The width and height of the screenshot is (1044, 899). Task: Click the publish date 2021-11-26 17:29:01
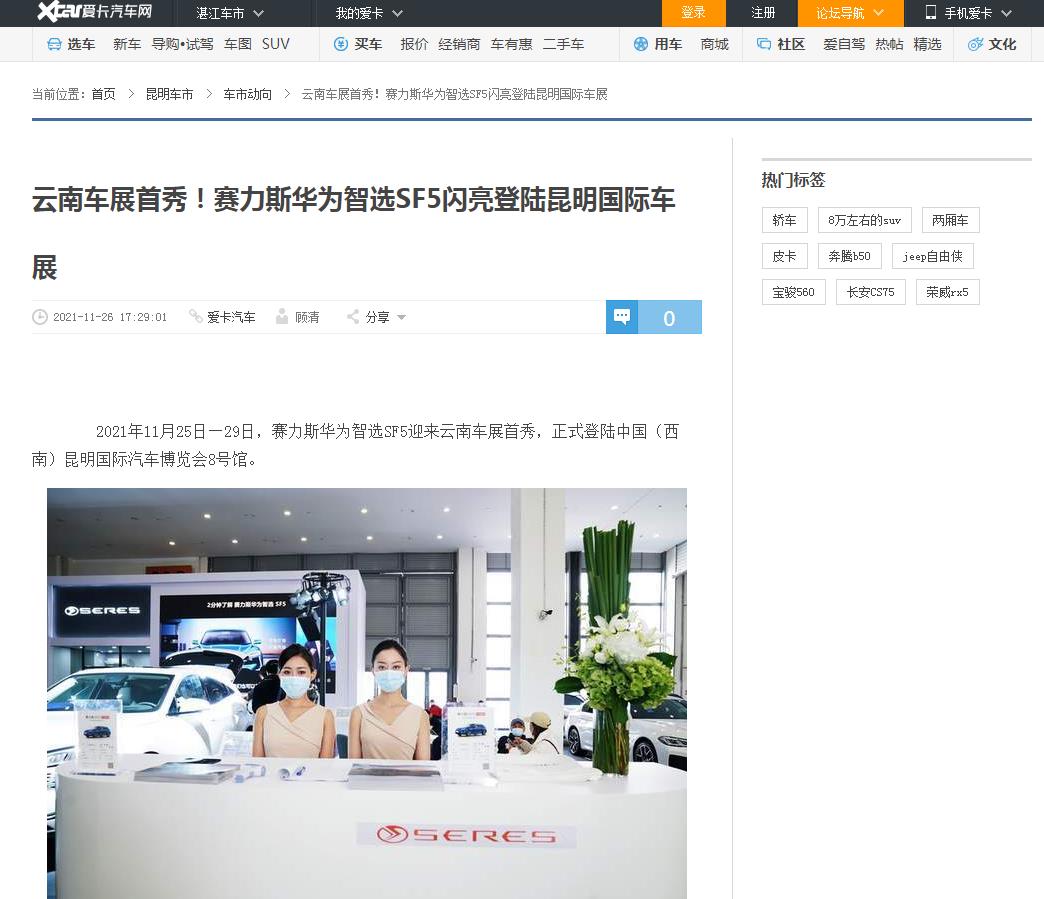pyautogui.click(x=110, y=317)
